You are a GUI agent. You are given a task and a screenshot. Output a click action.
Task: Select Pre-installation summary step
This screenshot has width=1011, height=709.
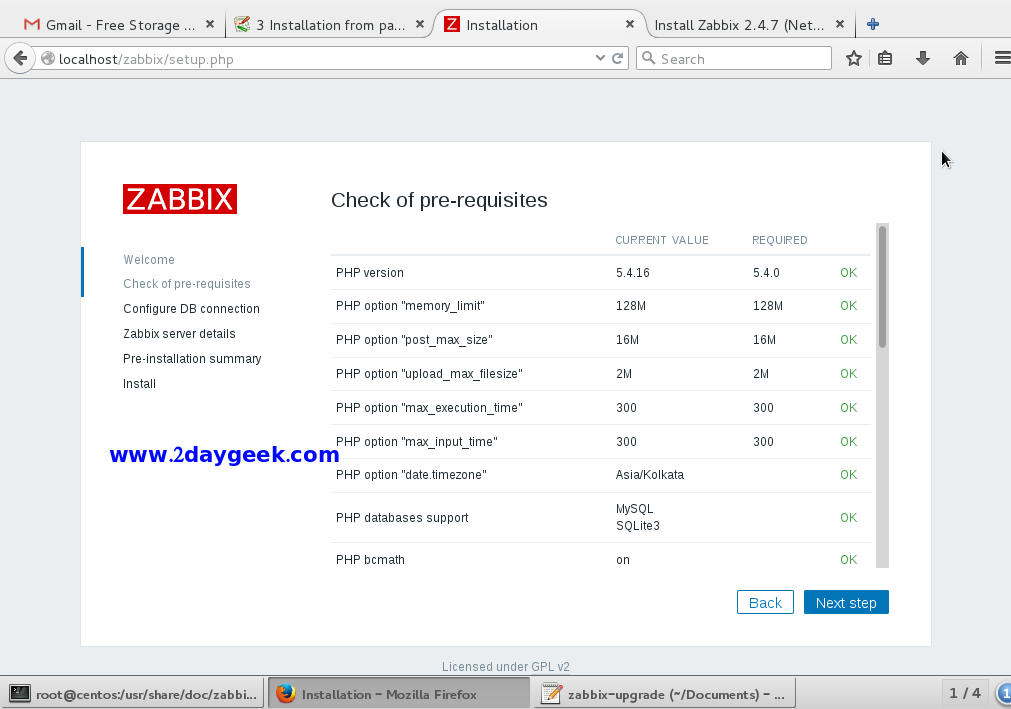192,358
